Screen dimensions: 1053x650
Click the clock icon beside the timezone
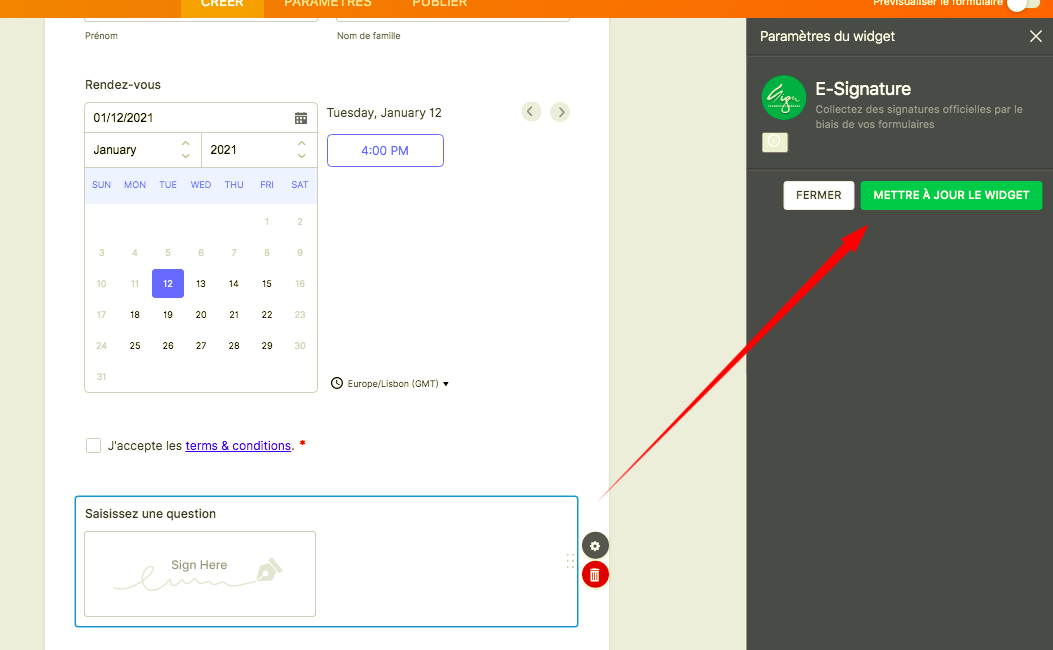[337, 383]
